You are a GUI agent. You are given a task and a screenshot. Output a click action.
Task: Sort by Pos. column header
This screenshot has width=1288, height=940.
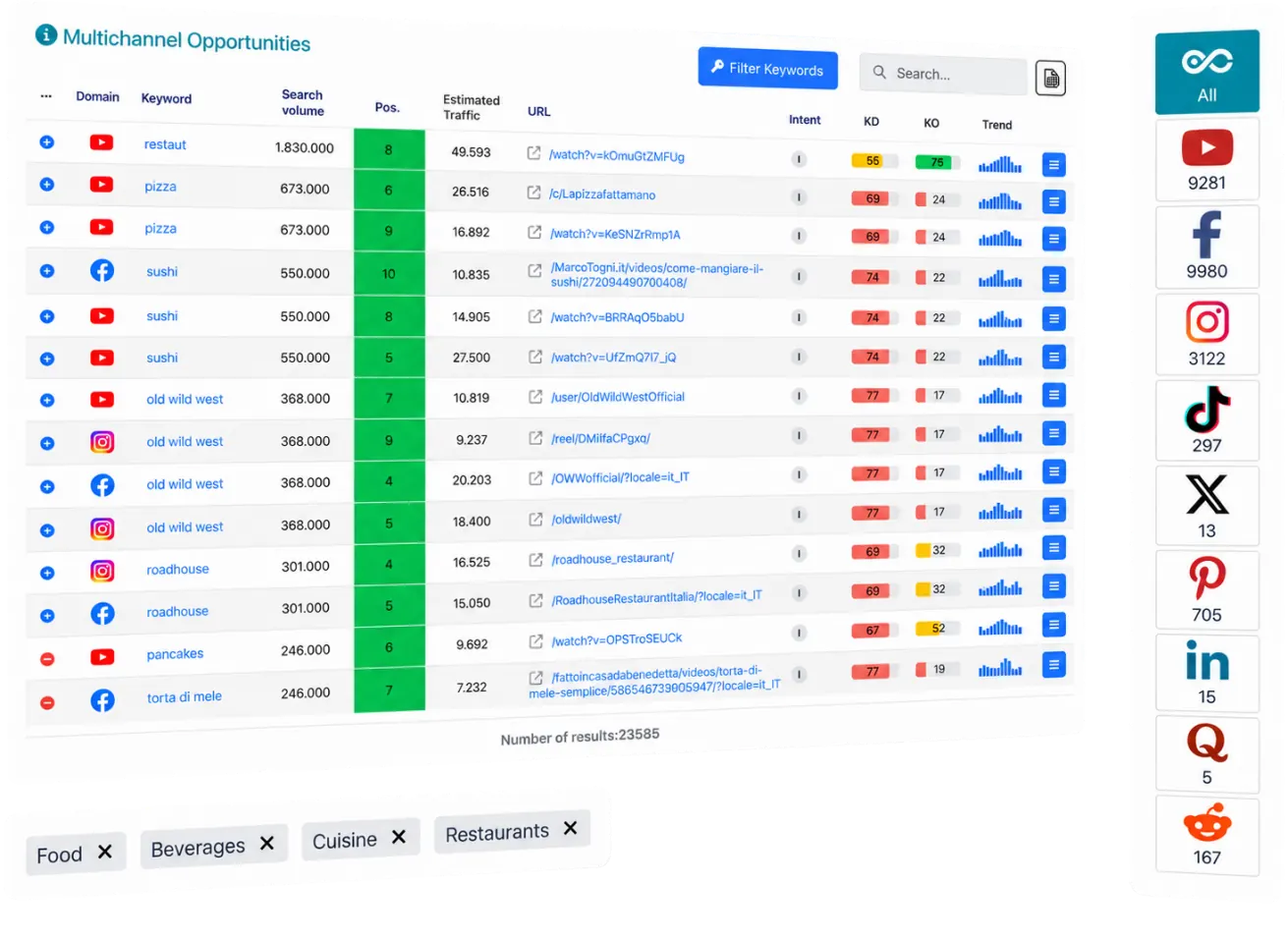(x=387, y=107)
